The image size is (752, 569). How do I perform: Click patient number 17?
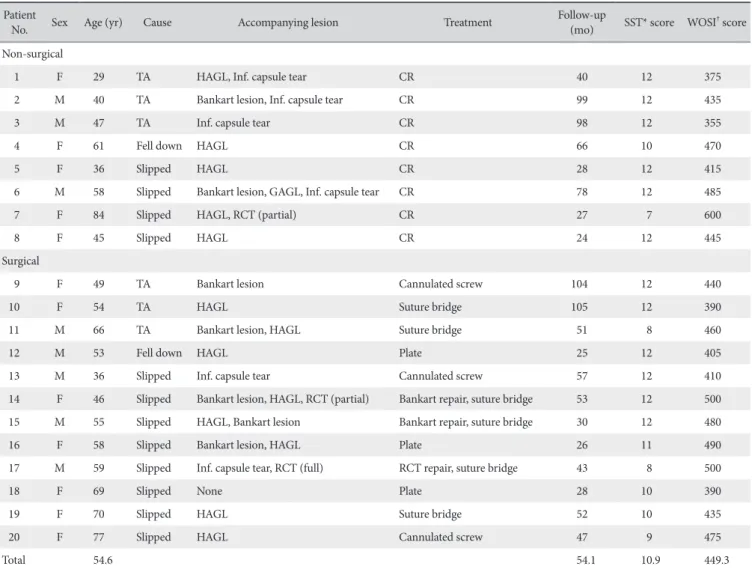coord(14,468)
